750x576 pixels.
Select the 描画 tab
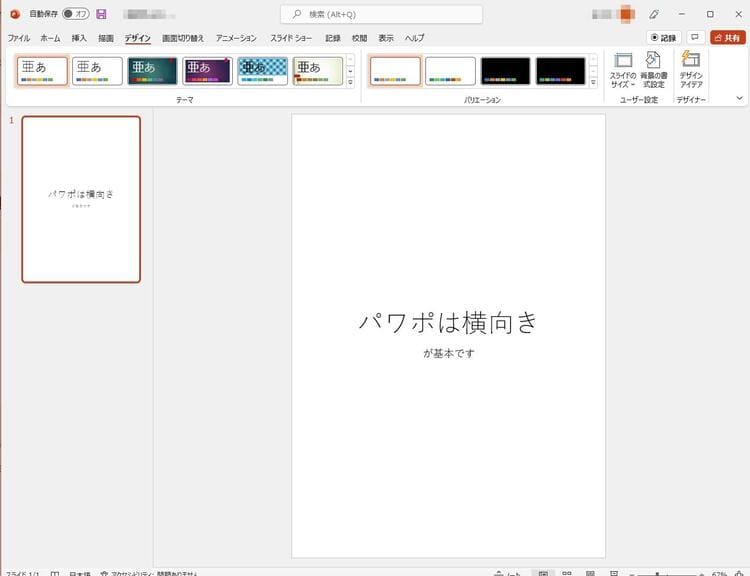106,38
